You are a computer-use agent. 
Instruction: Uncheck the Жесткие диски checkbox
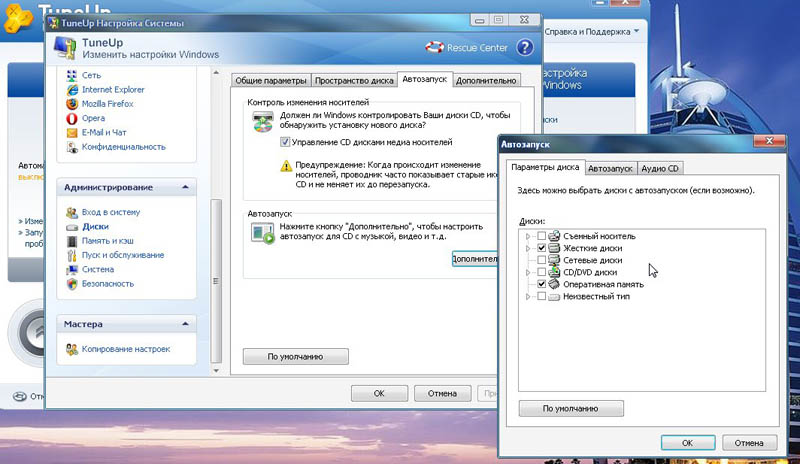[x=542, y=248]
